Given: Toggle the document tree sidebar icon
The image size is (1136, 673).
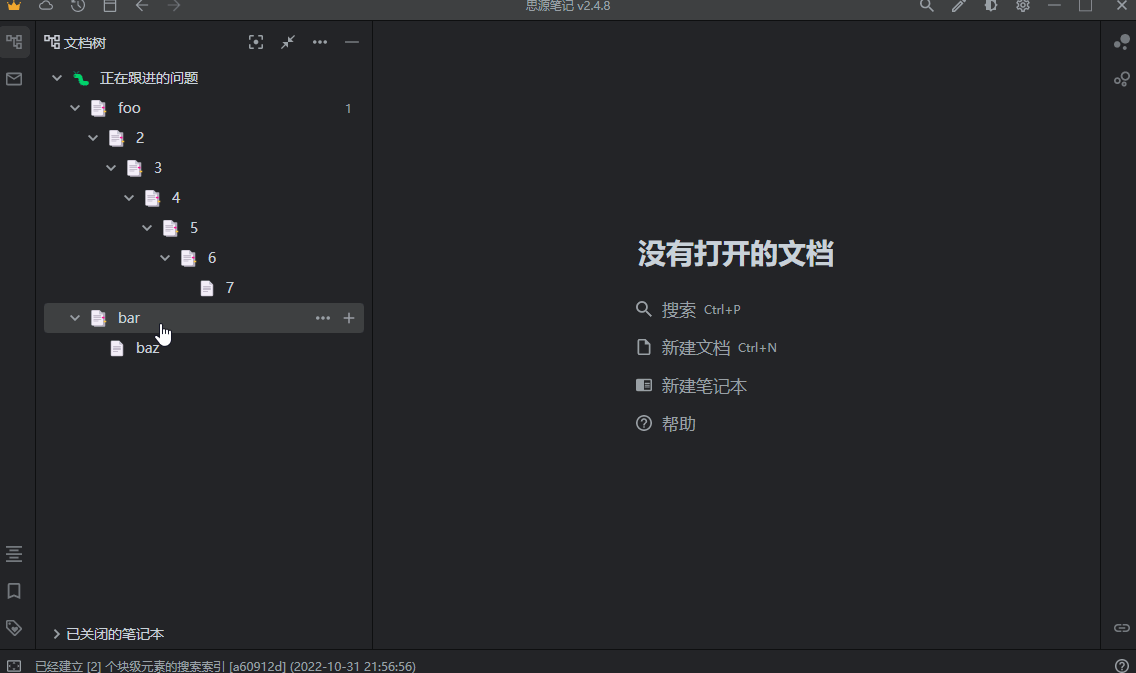Looking at the screenshot, I should [14, 42].
